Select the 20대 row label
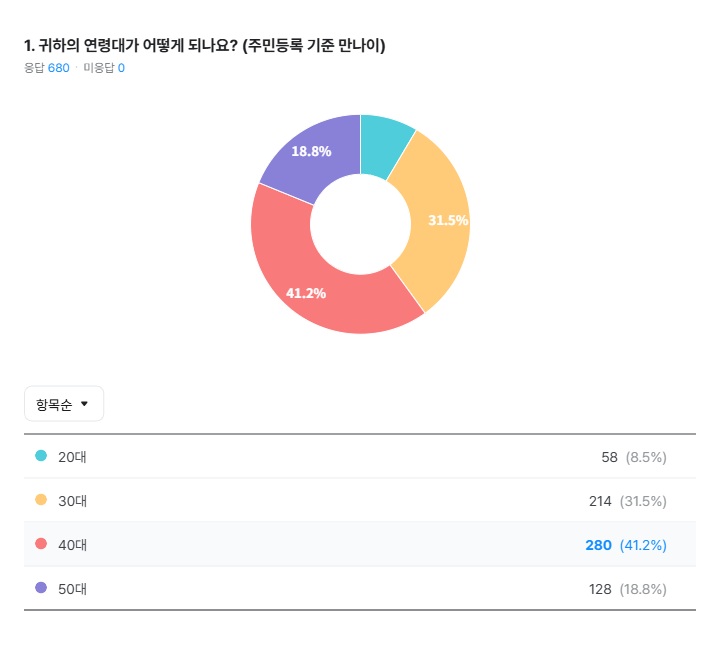This screenshot has width=720, height=646. pos(73,457)
